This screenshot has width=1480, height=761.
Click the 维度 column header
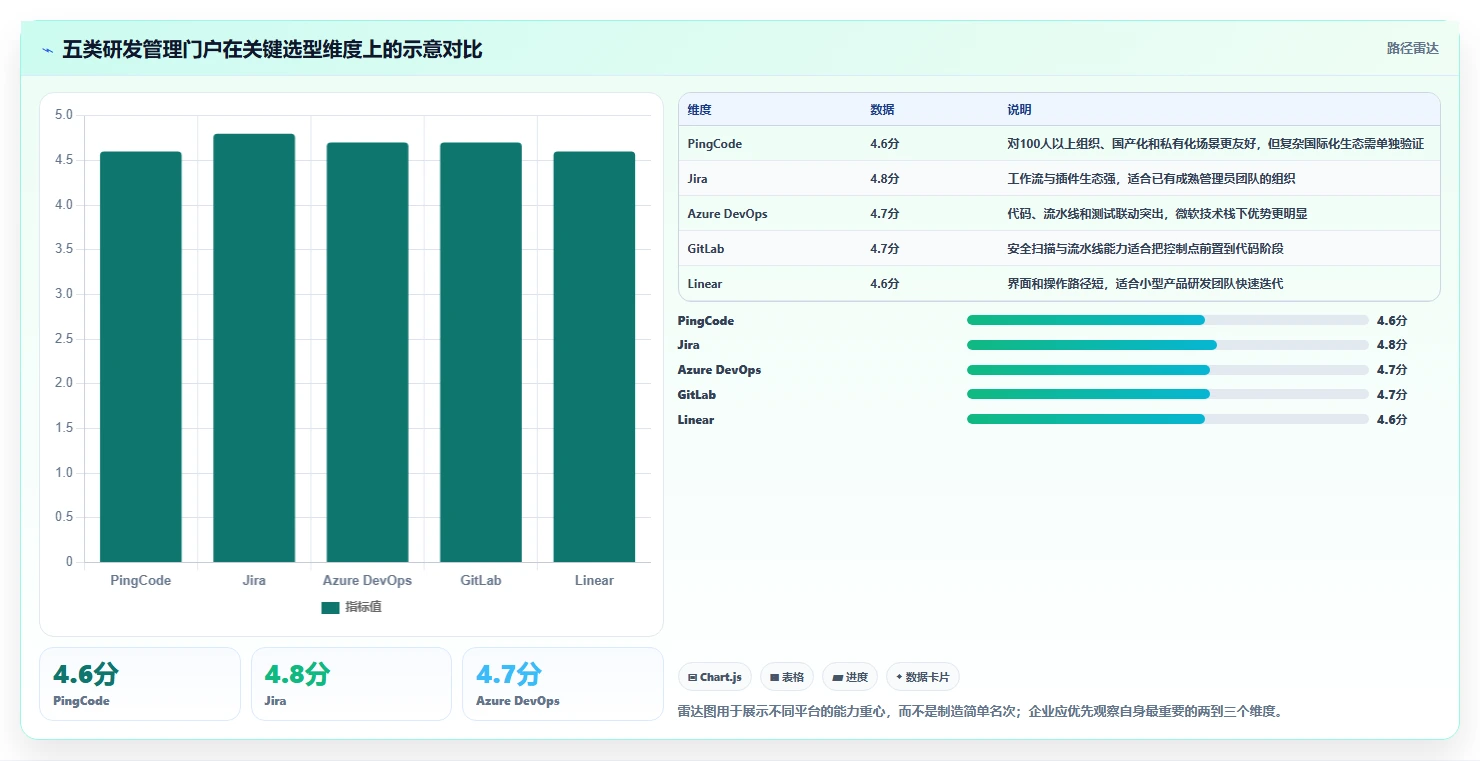coord(699,110)
